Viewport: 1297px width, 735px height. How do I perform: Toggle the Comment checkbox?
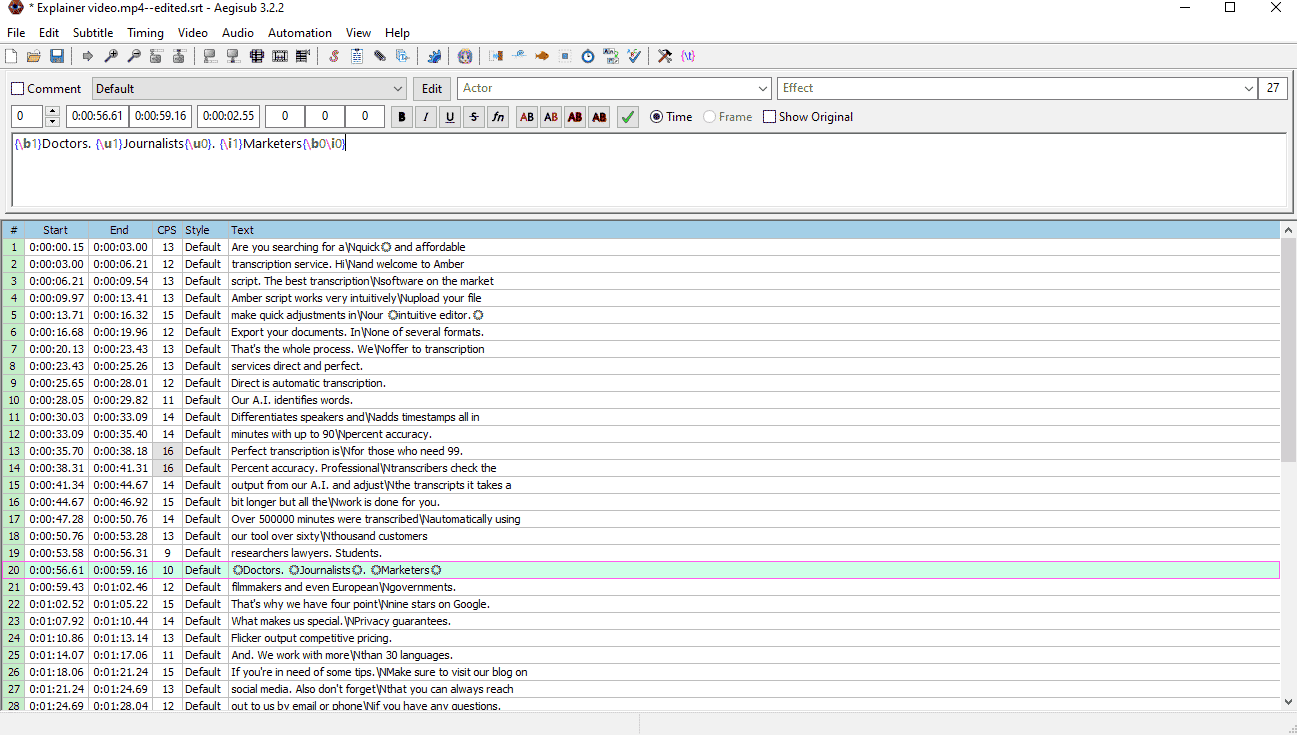pos(18,89)
